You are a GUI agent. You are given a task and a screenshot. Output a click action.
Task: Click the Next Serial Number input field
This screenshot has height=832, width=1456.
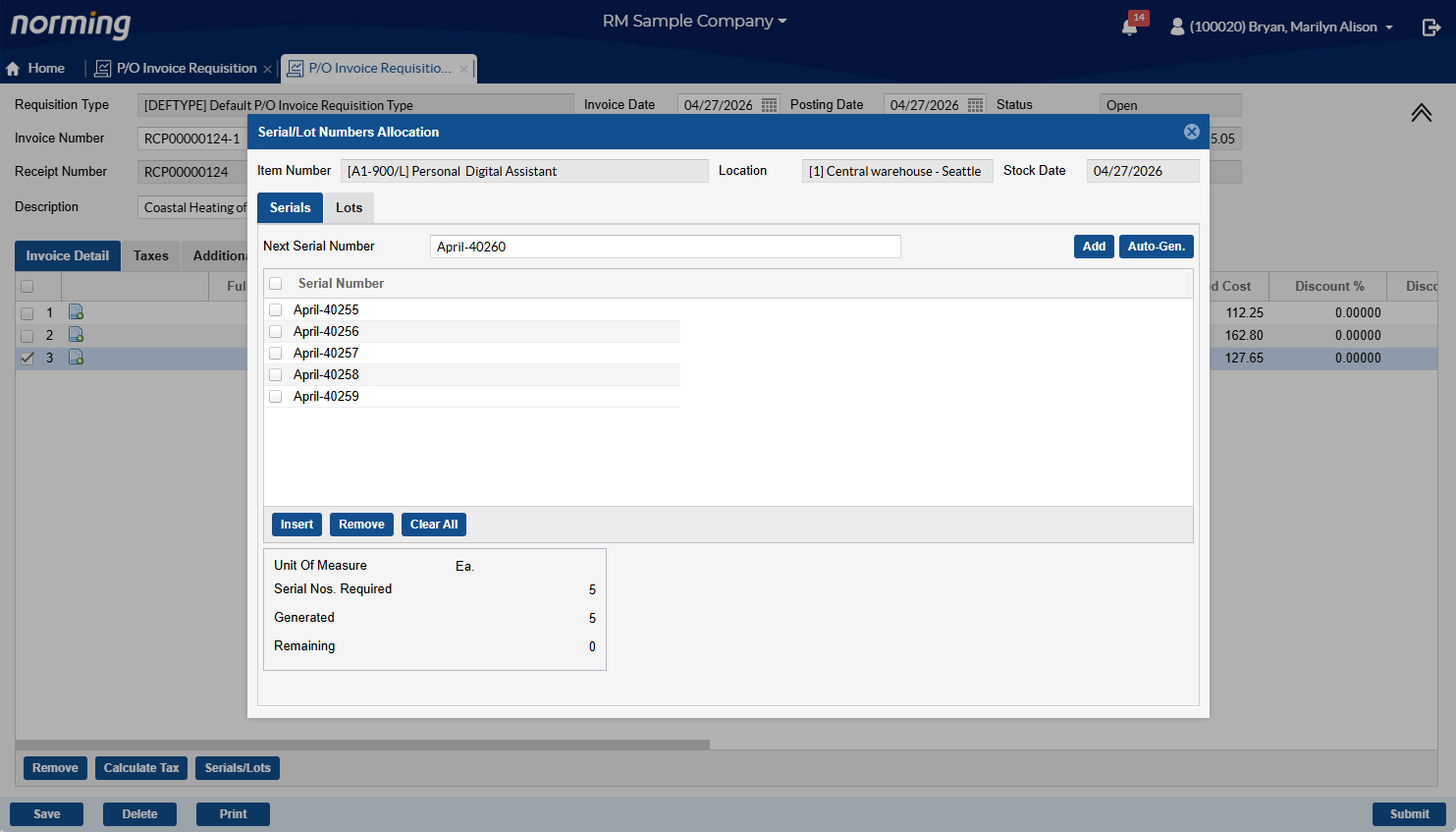[x=665, y=247]
